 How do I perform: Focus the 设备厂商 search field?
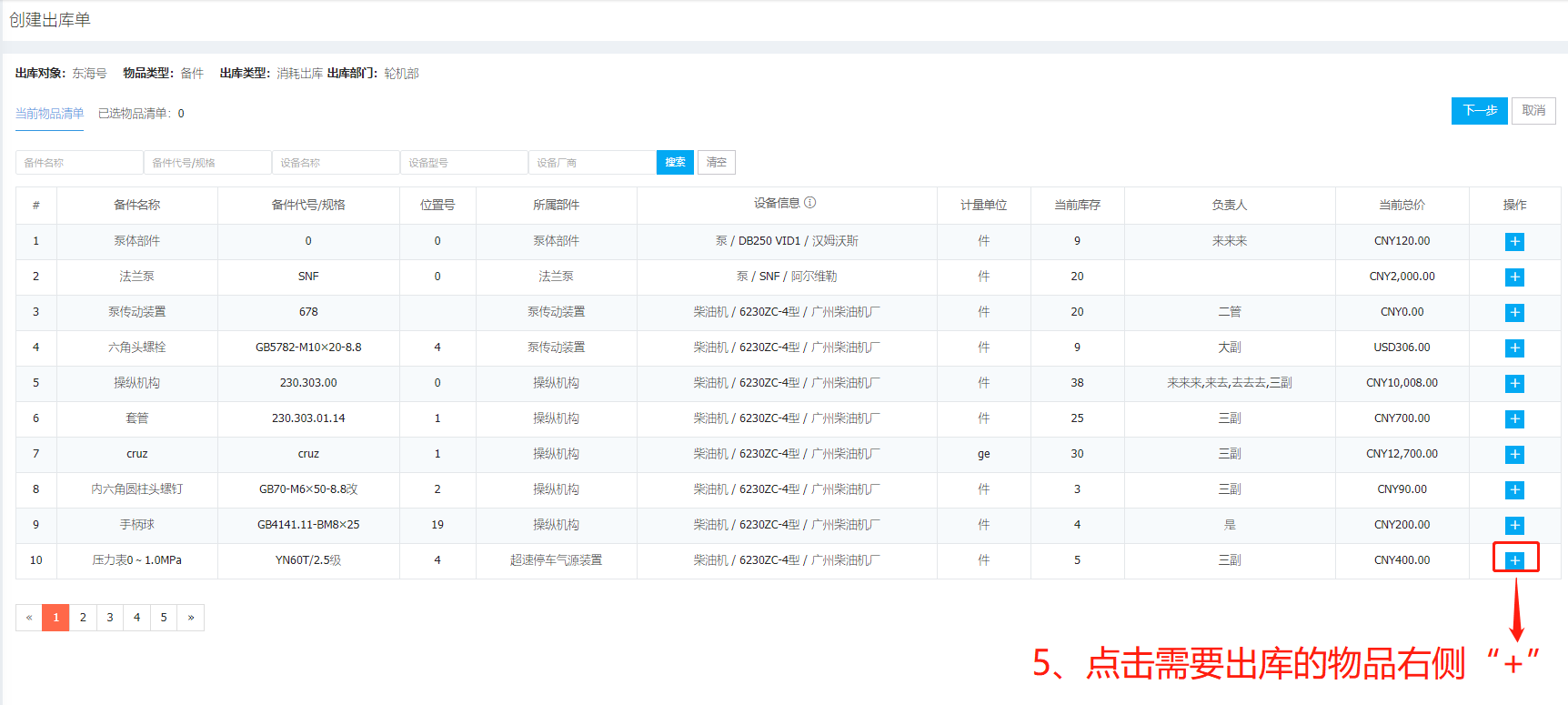click(592, 162)
